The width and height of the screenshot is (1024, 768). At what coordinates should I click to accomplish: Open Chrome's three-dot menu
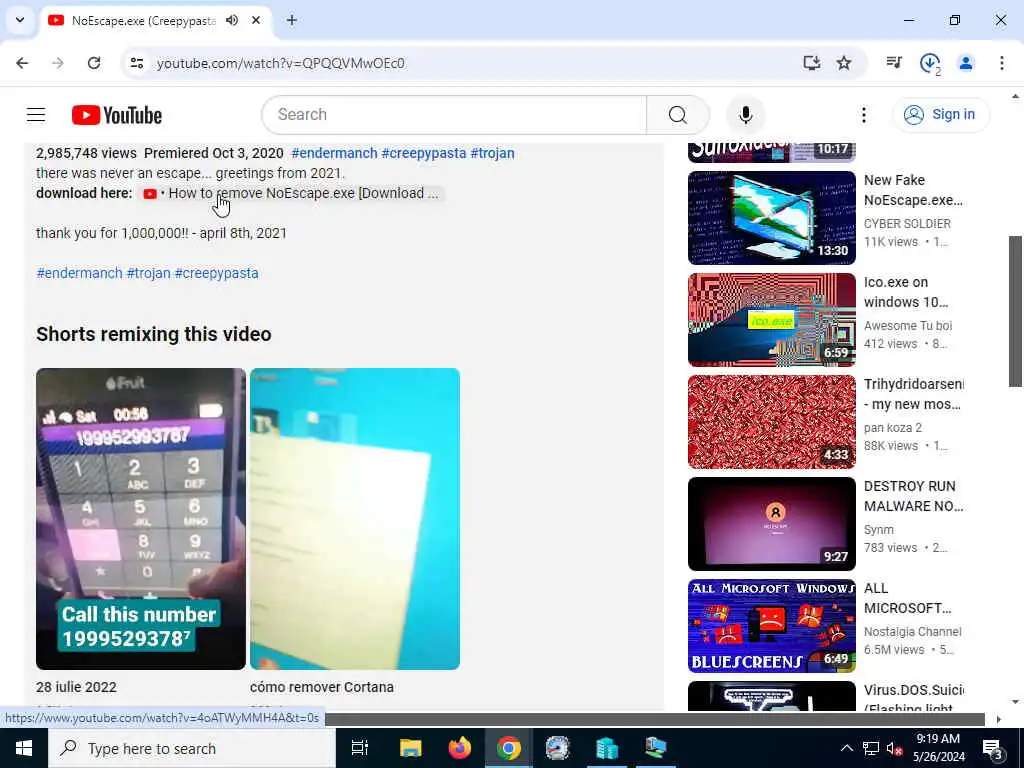tap(1001, 63)
